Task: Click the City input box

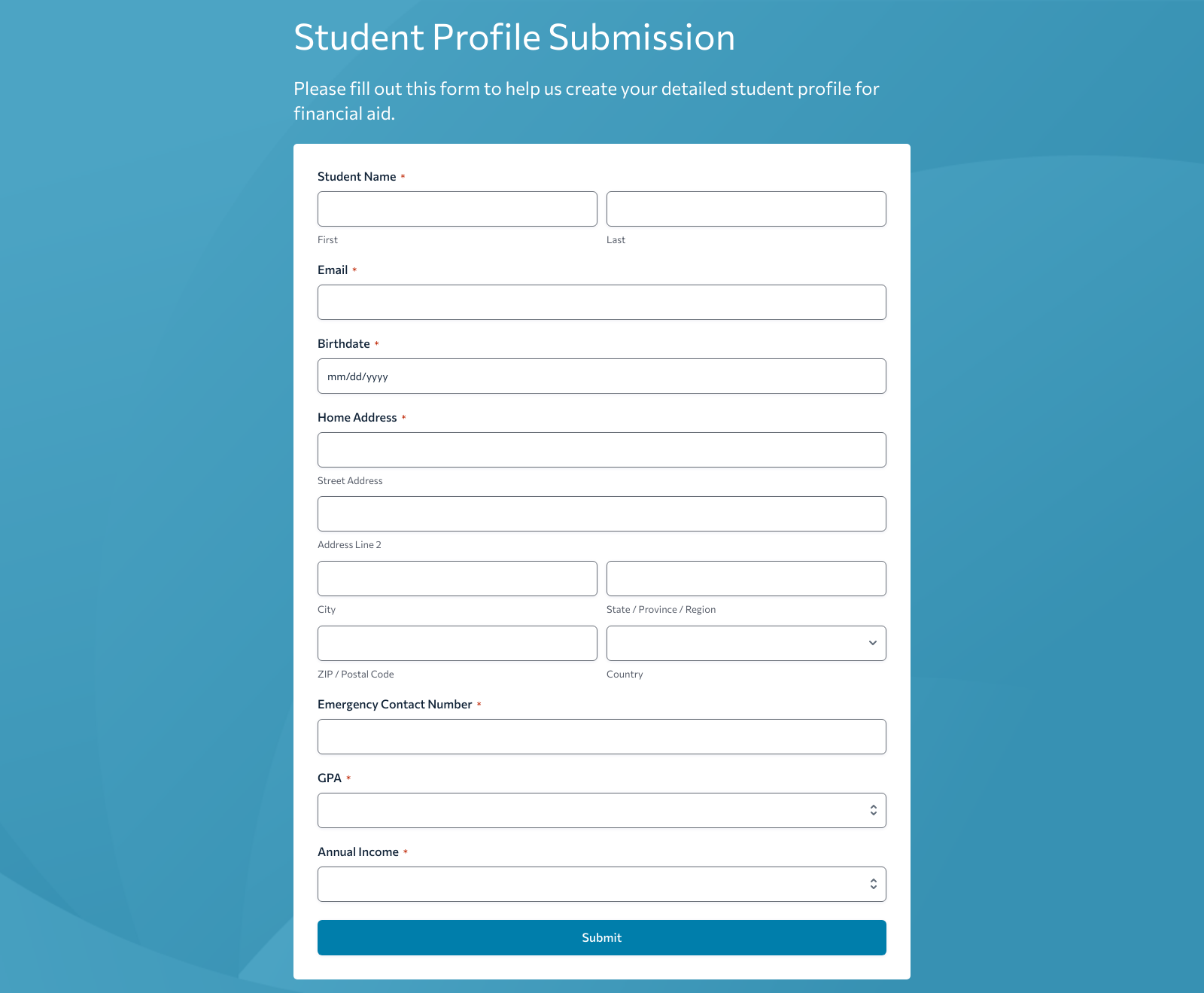Action: click(457, 578)
